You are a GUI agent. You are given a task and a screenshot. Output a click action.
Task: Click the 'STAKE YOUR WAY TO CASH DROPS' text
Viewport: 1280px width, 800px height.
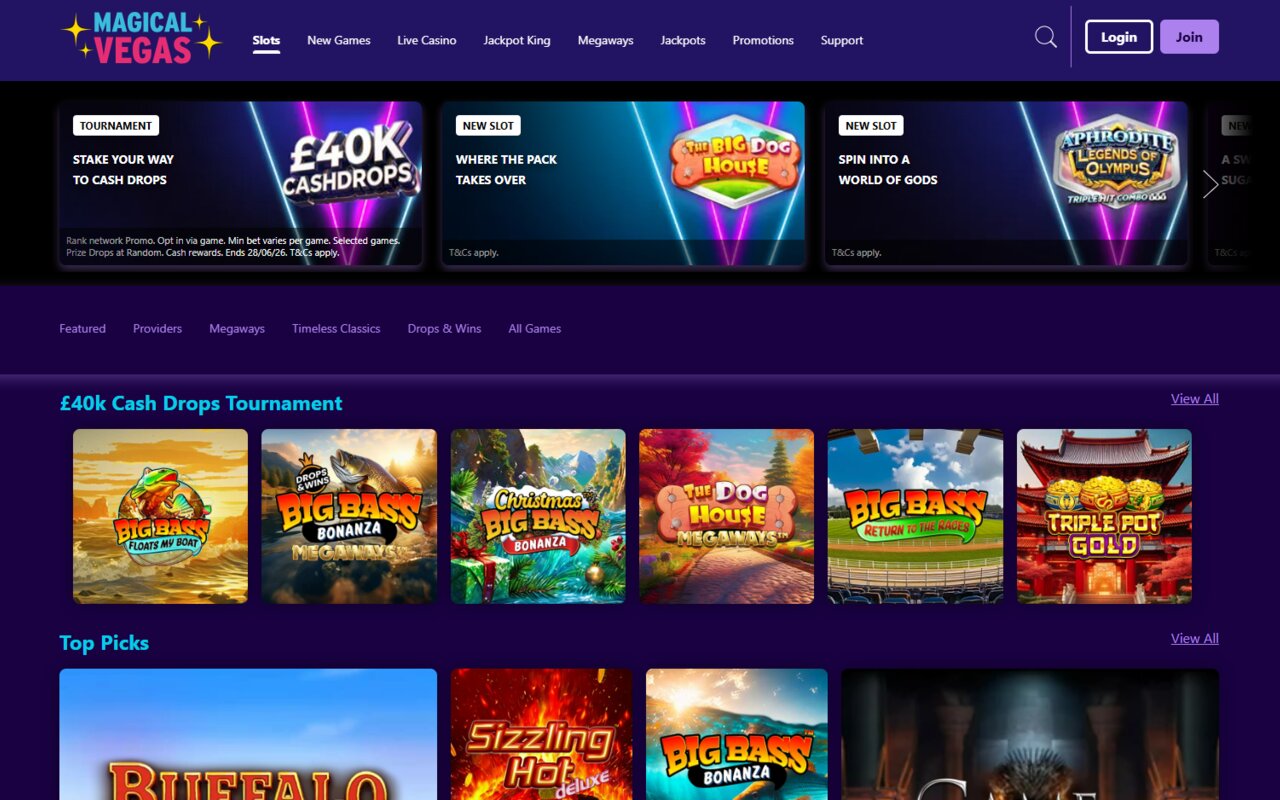[123, 170]
